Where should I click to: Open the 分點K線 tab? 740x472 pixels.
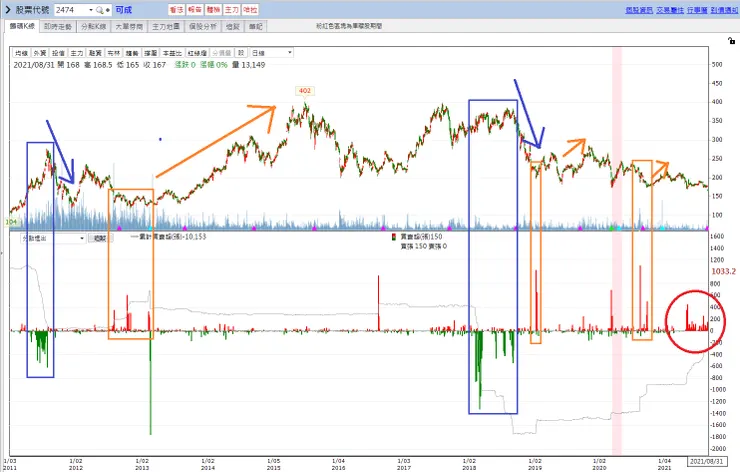(93, 26)
